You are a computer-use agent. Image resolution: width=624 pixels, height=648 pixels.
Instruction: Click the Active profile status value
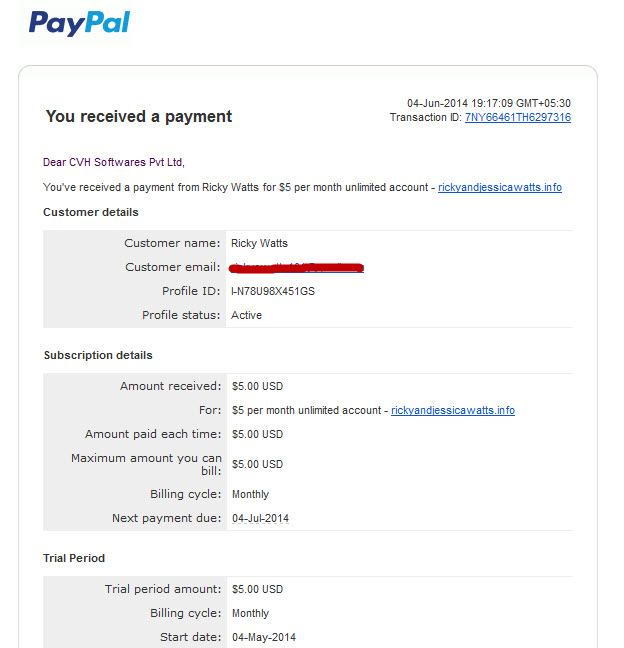246,315
